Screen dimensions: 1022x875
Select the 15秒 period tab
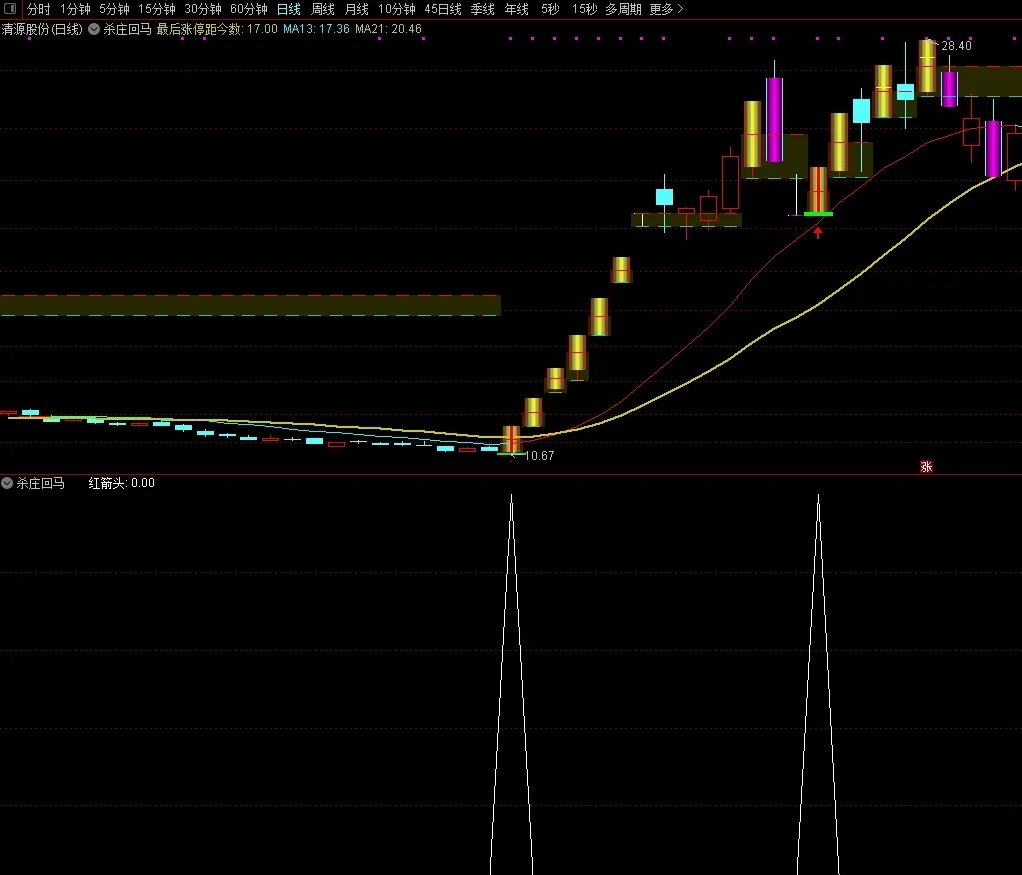(584, 9)
